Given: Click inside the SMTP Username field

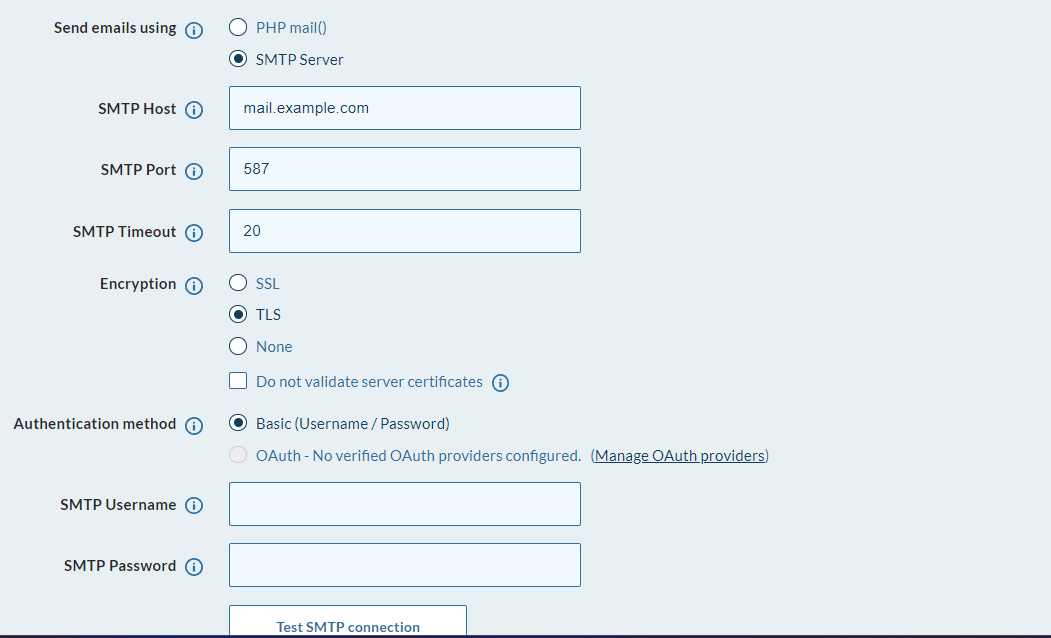Looking at the screenshot, I should (x=404, y=504).
